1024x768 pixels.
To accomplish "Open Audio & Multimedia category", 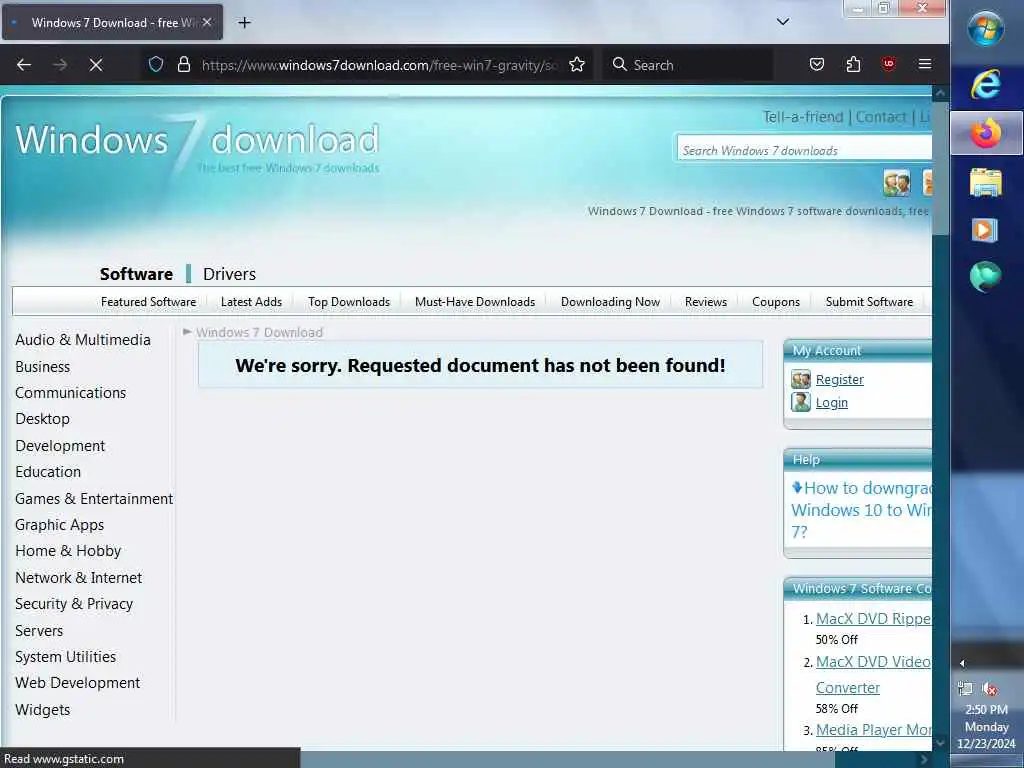I will [x=83, y=340].
